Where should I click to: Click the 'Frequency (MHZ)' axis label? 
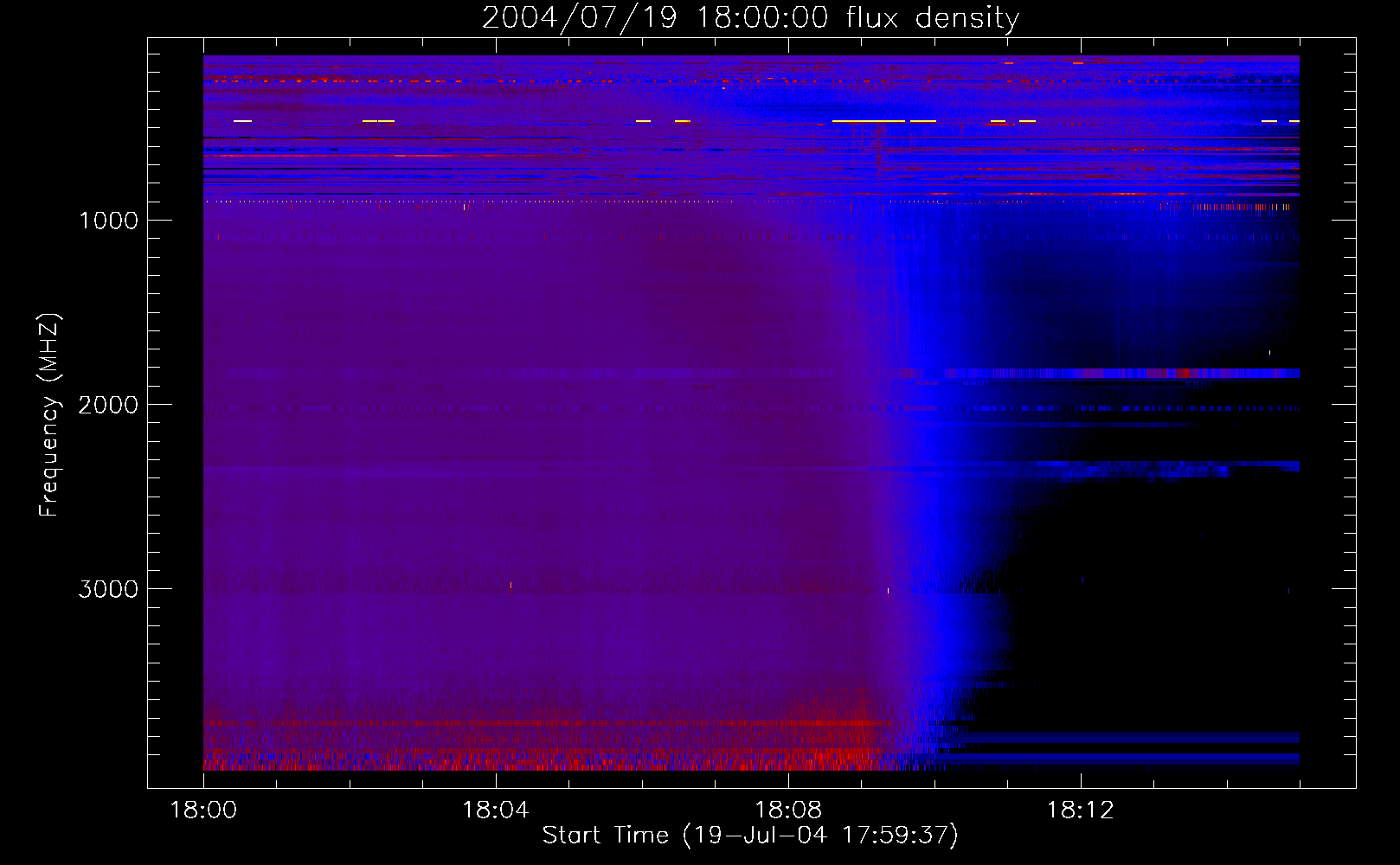[x=49, y=415]
